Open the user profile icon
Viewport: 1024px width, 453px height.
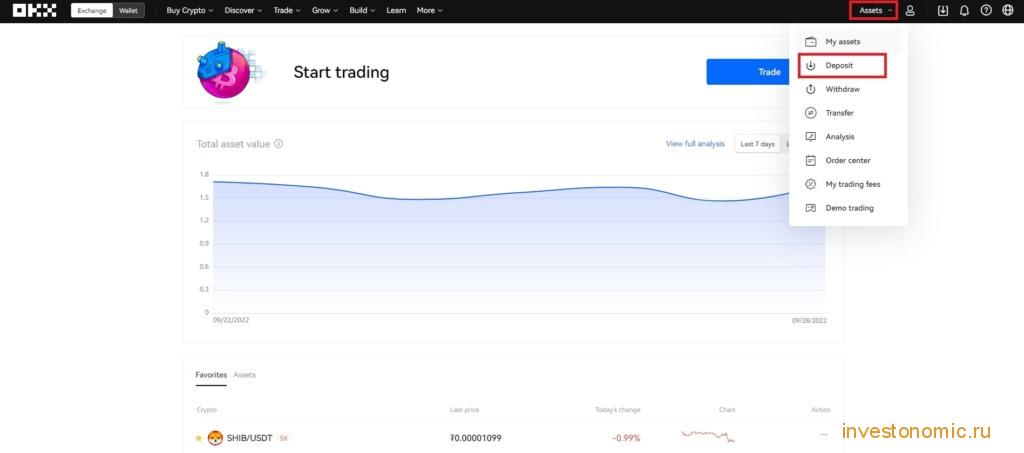(910, 10)
